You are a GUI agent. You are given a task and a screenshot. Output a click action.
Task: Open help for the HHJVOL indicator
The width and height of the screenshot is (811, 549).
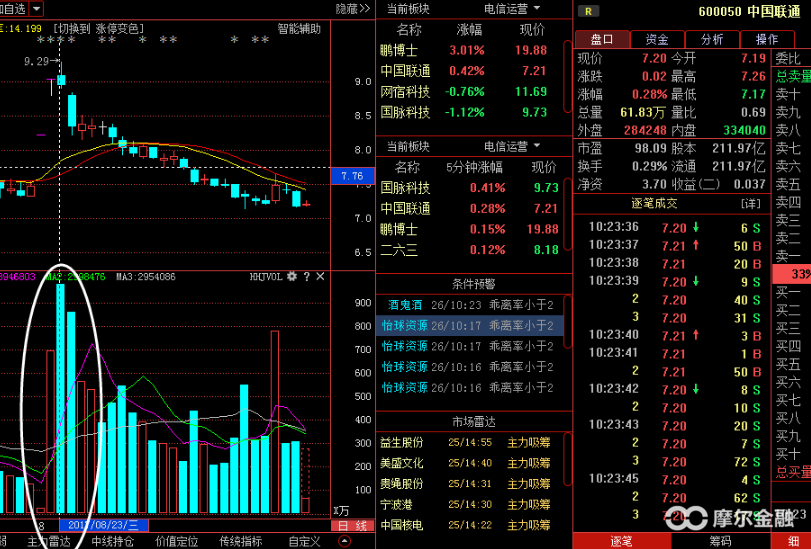[307, 276]
